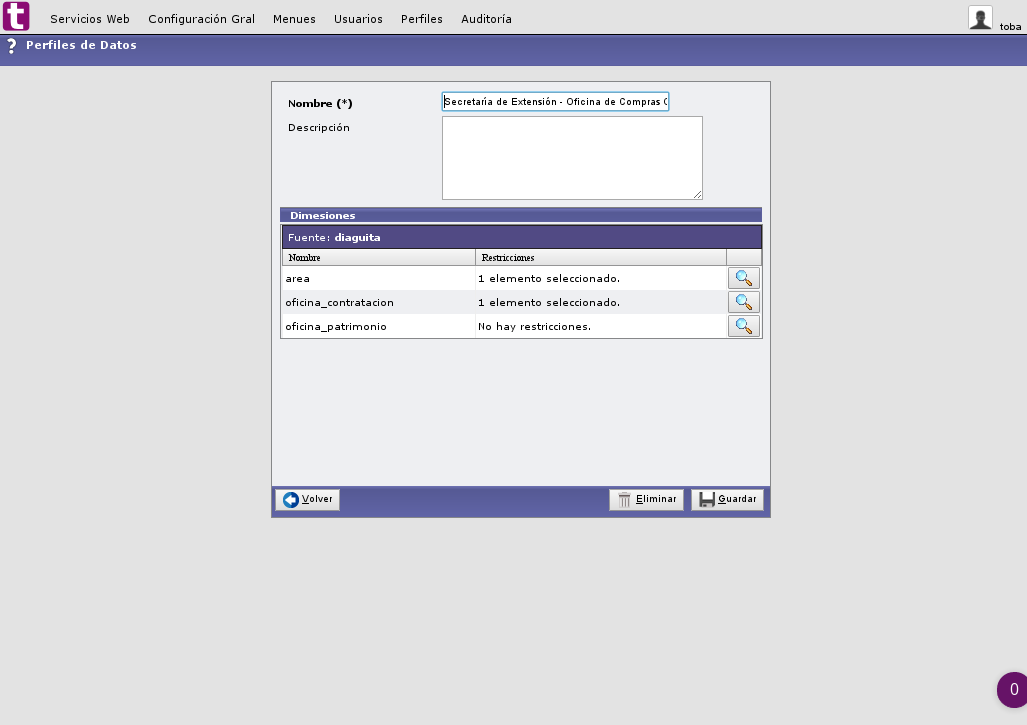
Task: Click the purple notification counter showing 0
Action: [1012, 689]
